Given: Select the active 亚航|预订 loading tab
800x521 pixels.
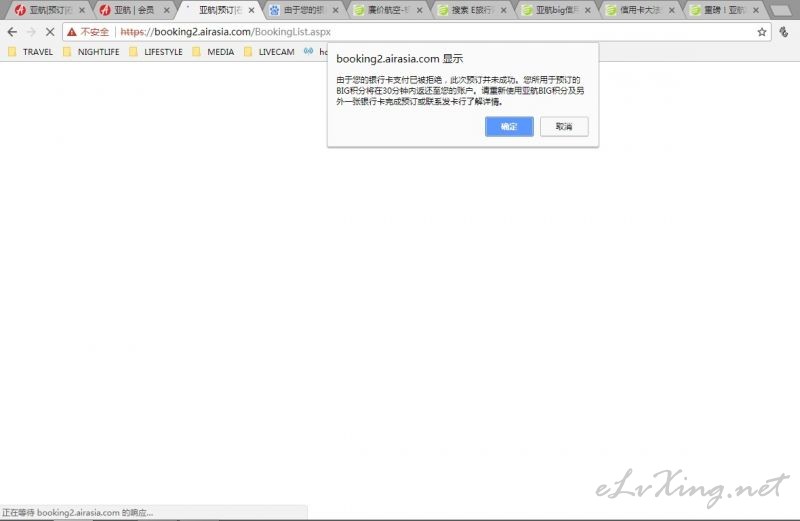Looking at the screenshot, I should click(219, 10).
